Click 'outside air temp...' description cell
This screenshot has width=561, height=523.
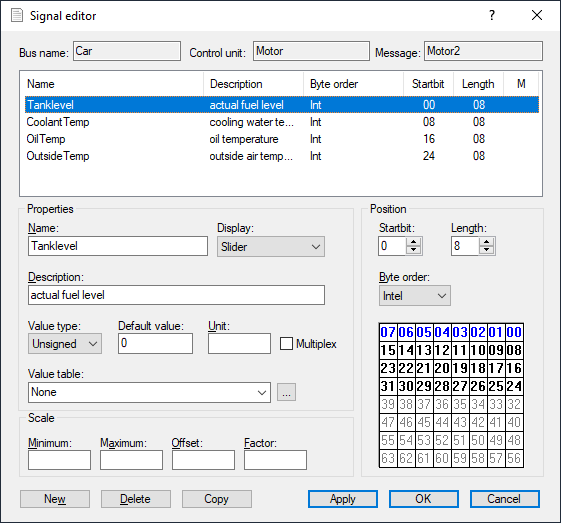pyautogui.click(x=251, y=156)
